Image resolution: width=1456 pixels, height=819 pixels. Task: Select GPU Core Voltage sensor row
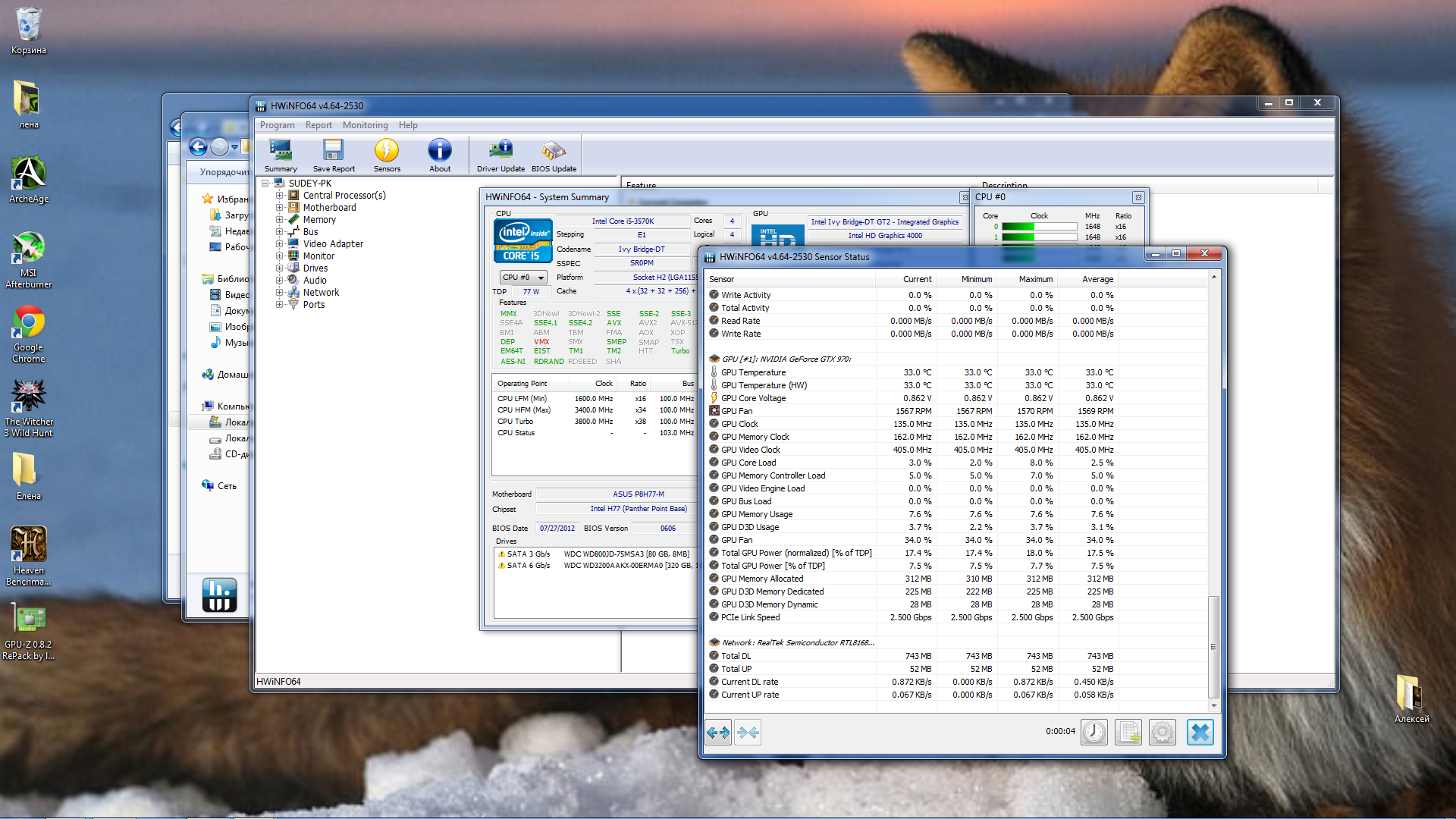click(x=753, y=398)
